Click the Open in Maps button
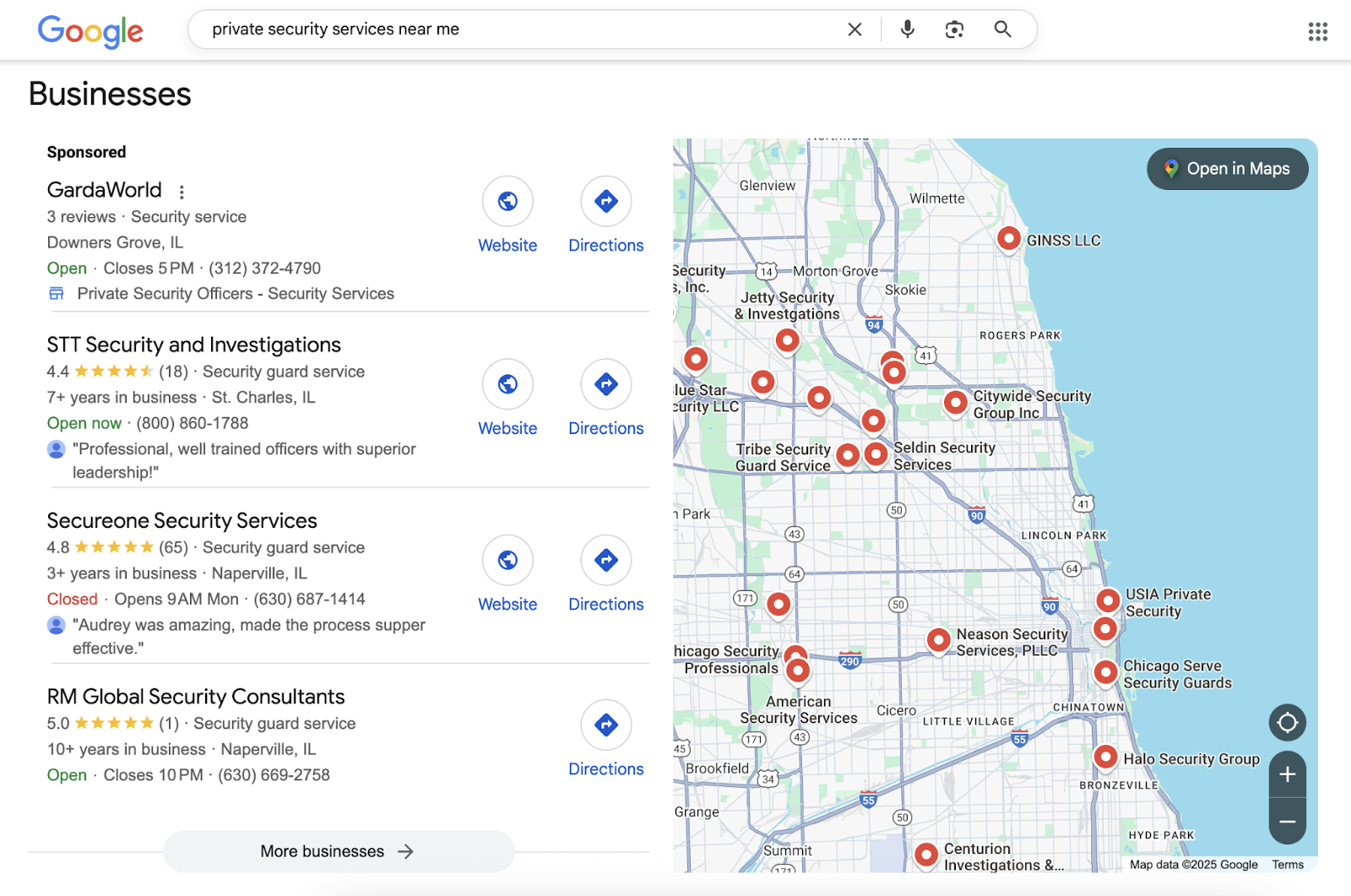This screenshot has width=1351, height=896. [1227, 169]
